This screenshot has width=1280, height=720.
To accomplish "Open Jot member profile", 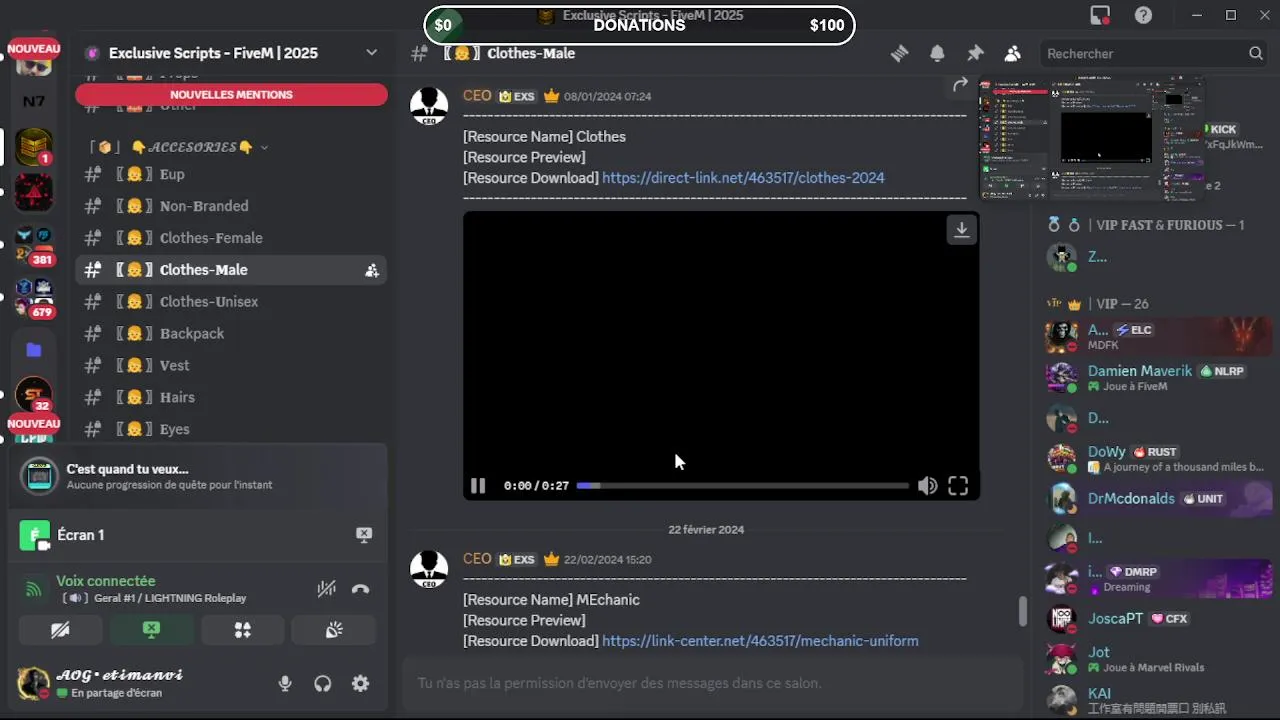I will pyautogui.click(x=1159, y=658).
